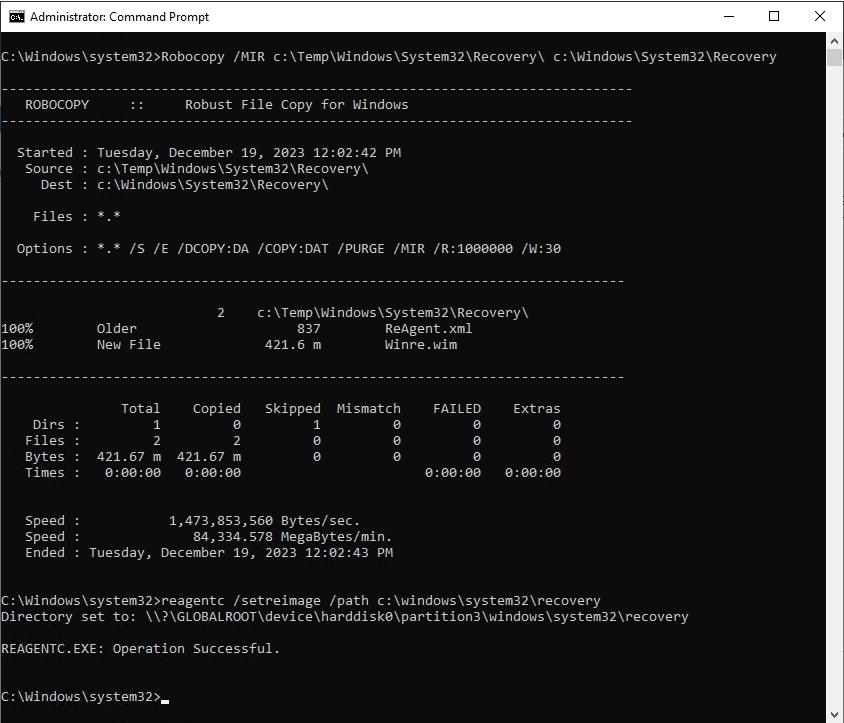
Task: Open the Command Prompt system menu icon
Action: pos(17,17)
